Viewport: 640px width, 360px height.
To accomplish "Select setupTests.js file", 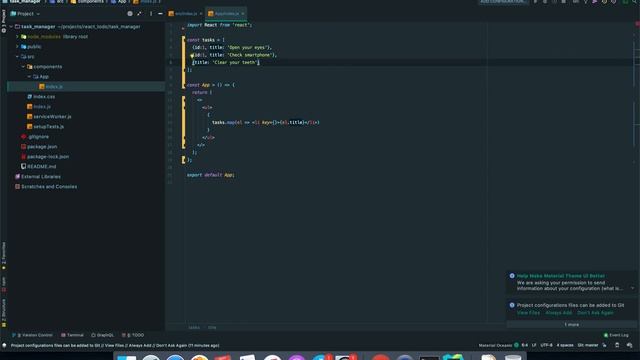I will click(45, 127).
